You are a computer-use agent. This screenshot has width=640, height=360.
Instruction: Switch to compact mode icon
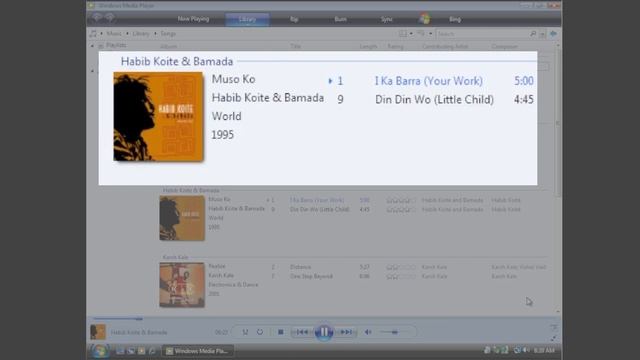point(553,338)
